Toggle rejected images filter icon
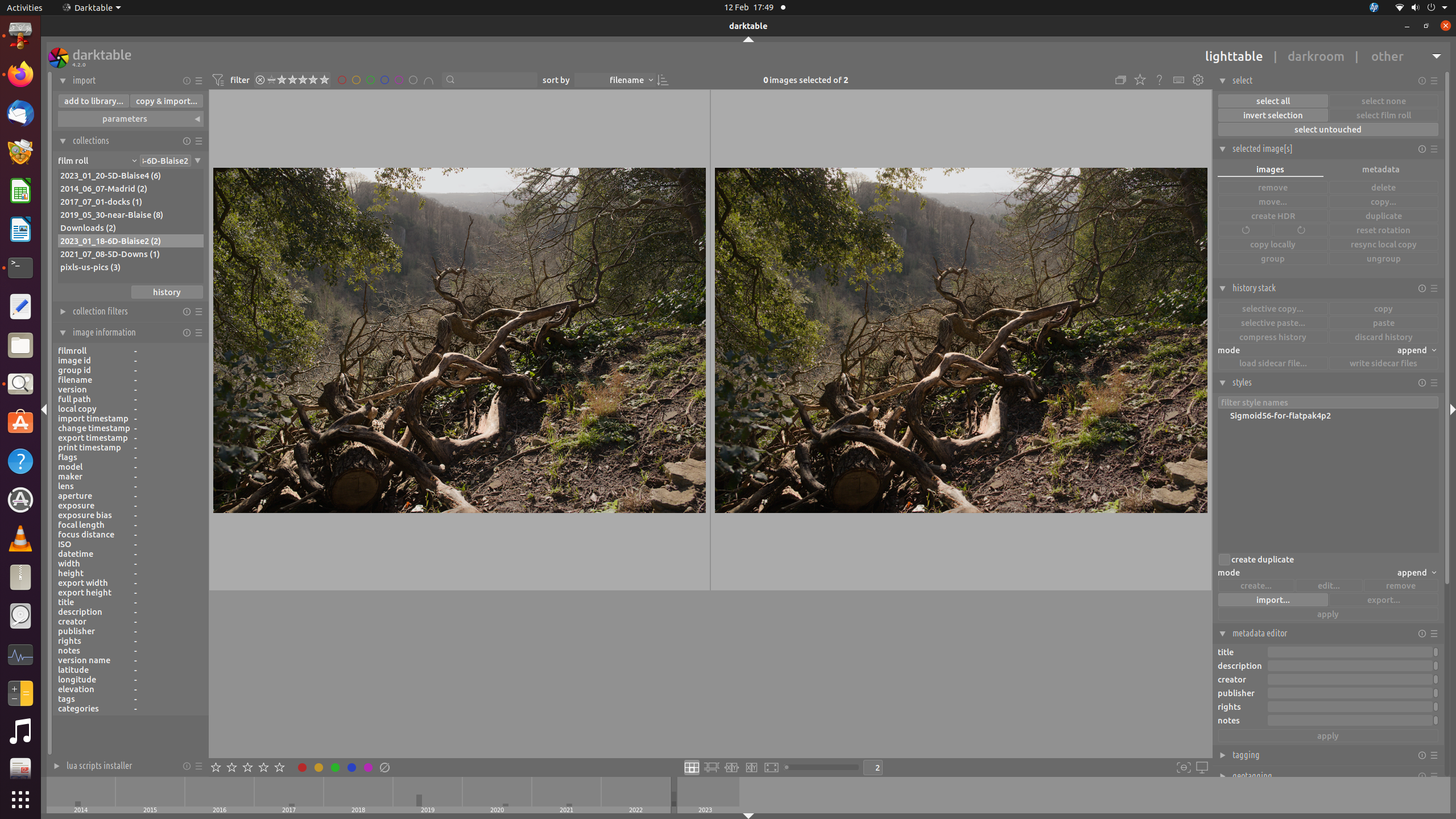The width and height of the screenshot is (1456, 819). coord(260,80)
